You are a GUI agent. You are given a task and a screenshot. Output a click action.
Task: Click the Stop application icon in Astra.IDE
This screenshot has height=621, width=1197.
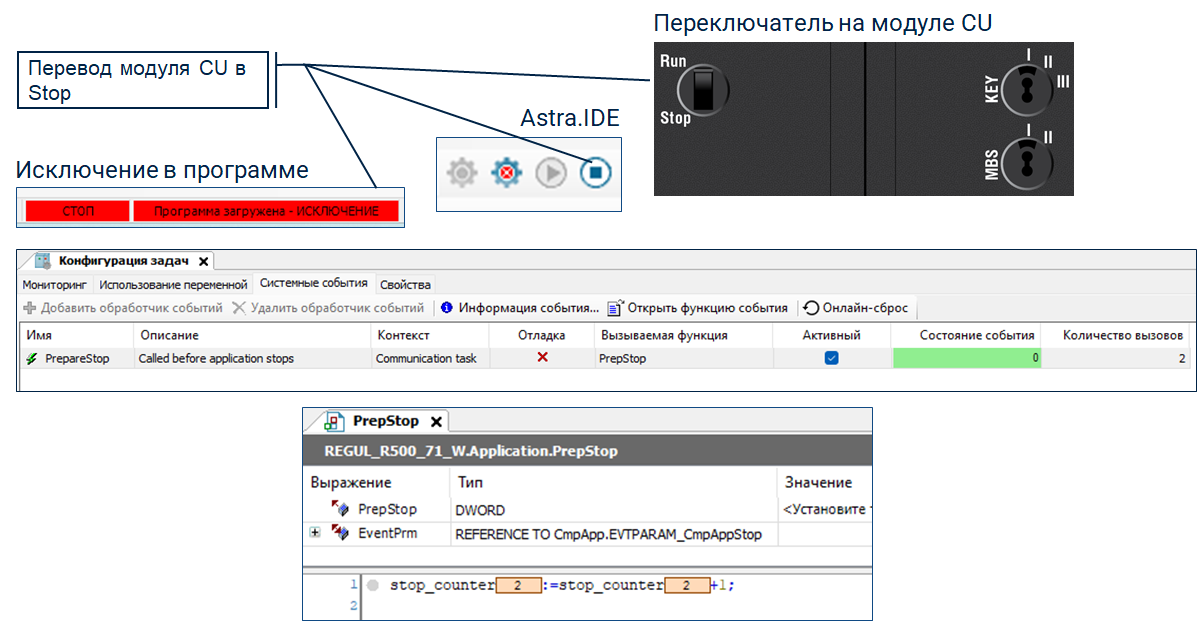(x=595, y=173)
